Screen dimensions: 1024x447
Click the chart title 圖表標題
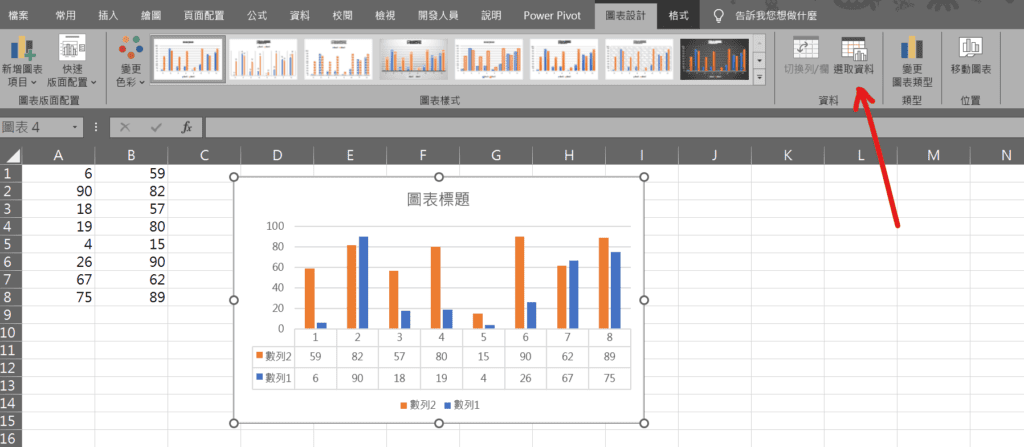tap(438, 201)
